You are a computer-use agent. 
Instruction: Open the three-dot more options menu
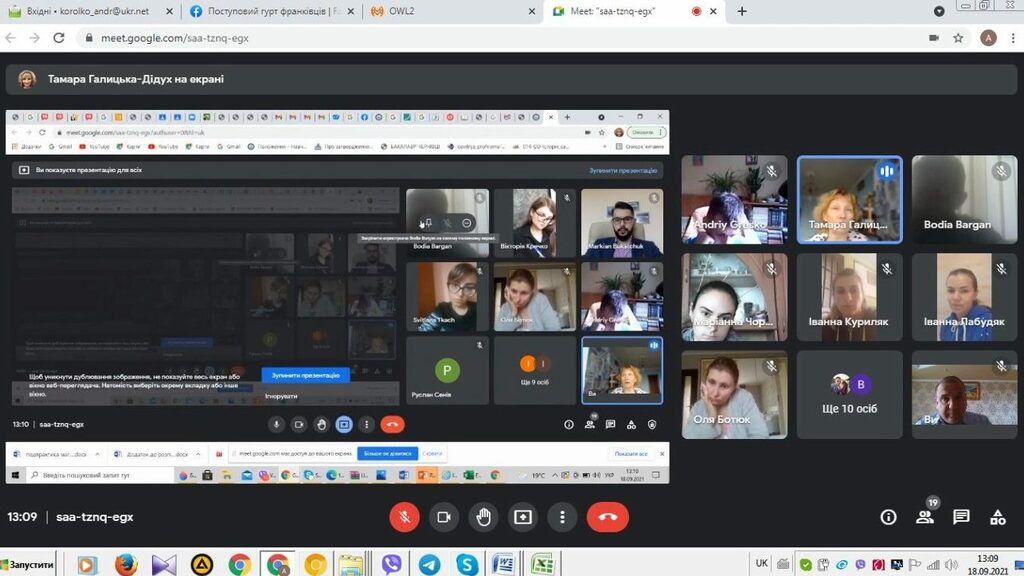(562, 517)
